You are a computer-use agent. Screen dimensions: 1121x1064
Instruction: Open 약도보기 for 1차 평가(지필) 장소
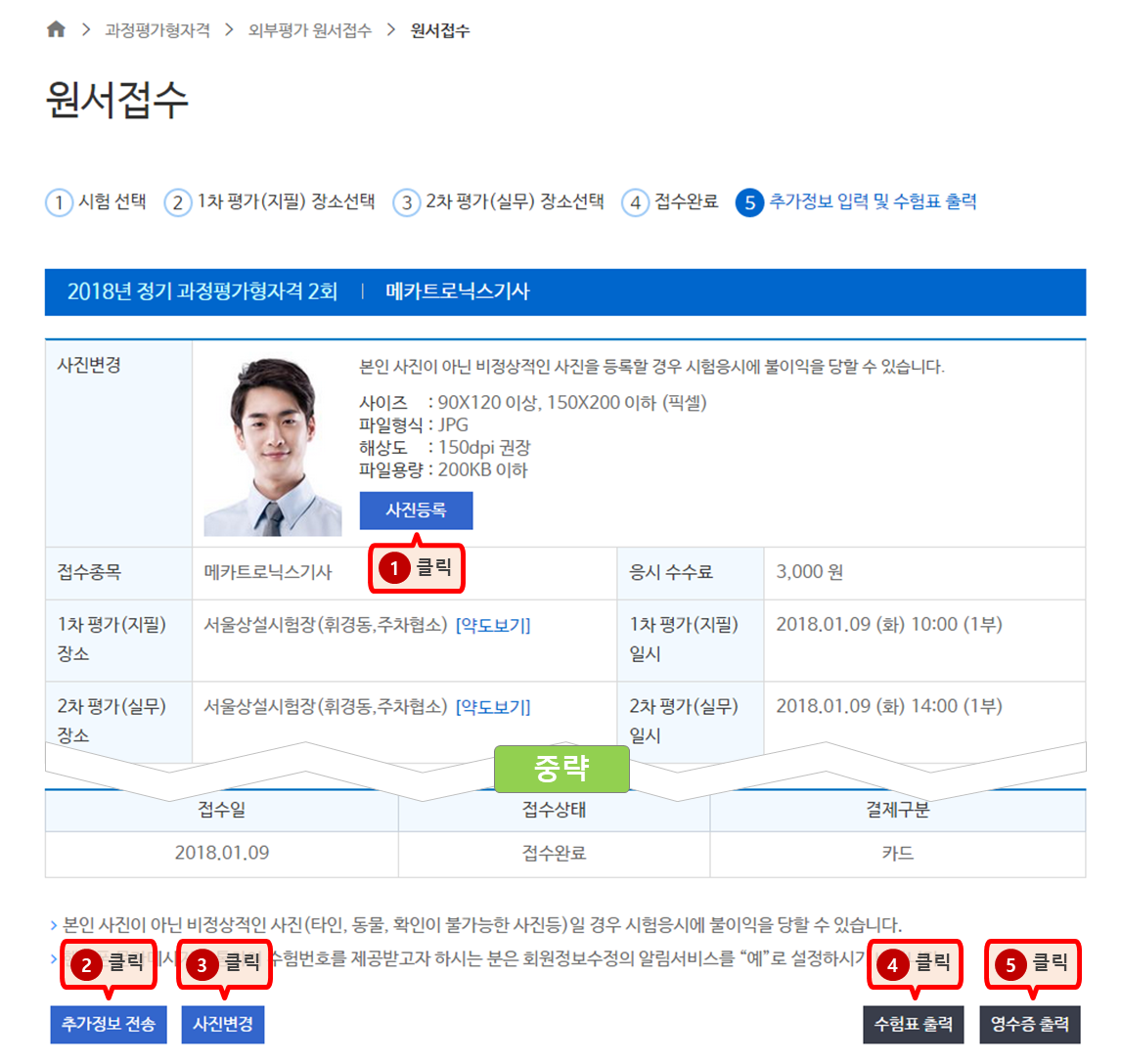[x=493, y=625]
